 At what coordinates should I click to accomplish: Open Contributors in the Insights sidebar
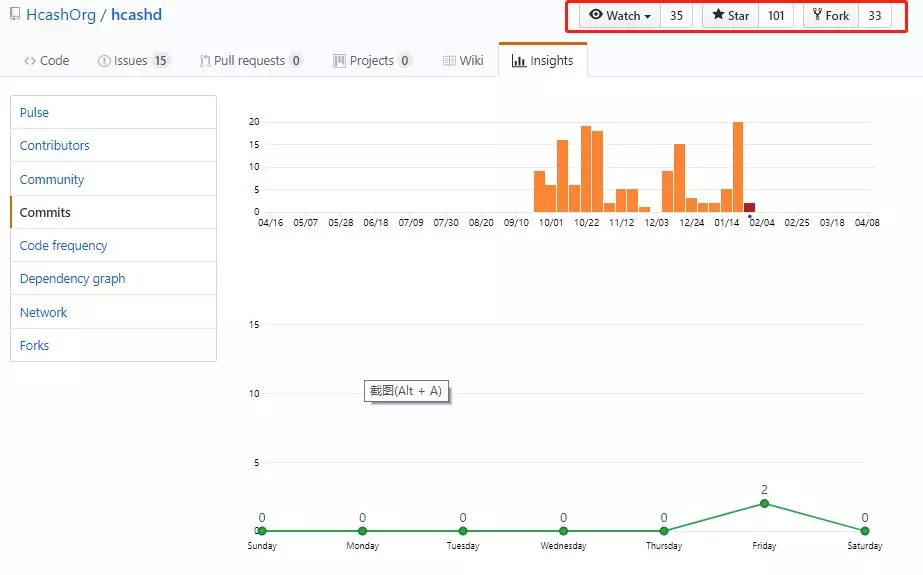click(x=113, y=145)
